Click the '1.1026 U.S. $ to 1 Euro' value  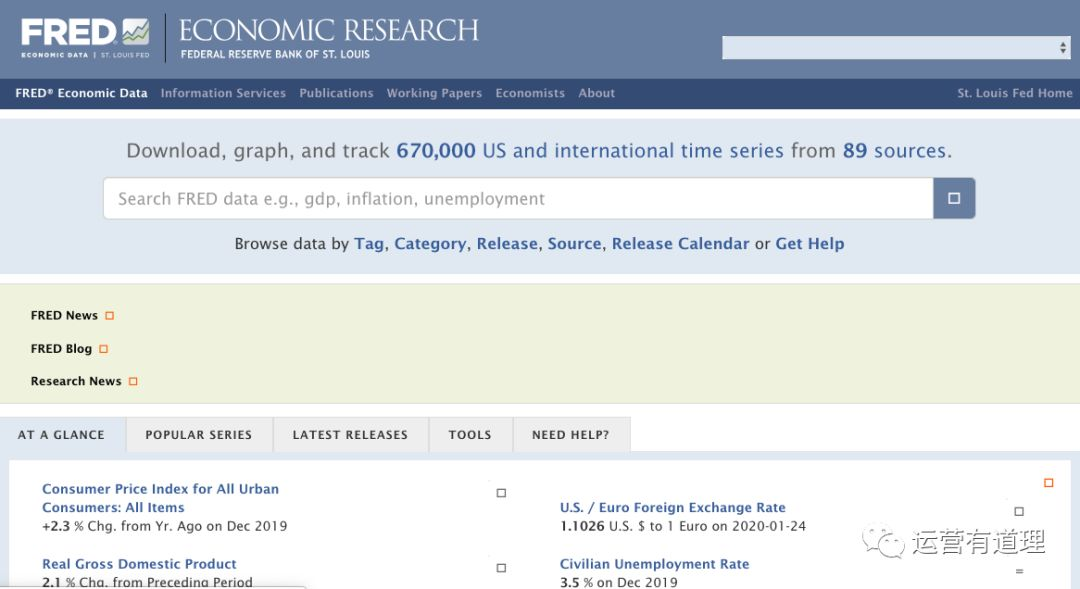[x=683, y=526]
